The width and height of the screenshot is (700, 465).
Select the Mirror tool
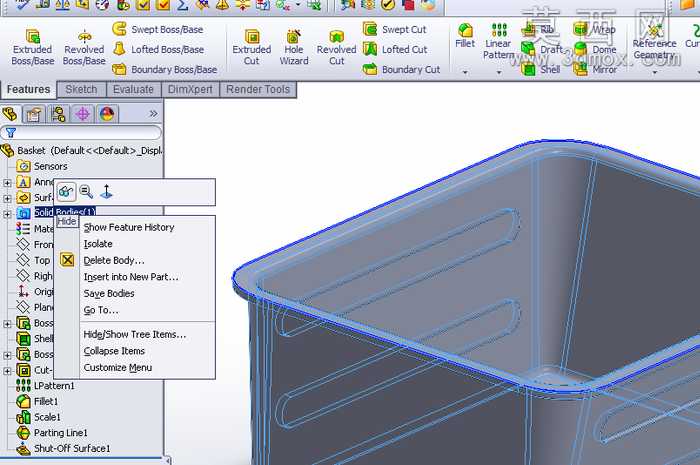(595, 70)
